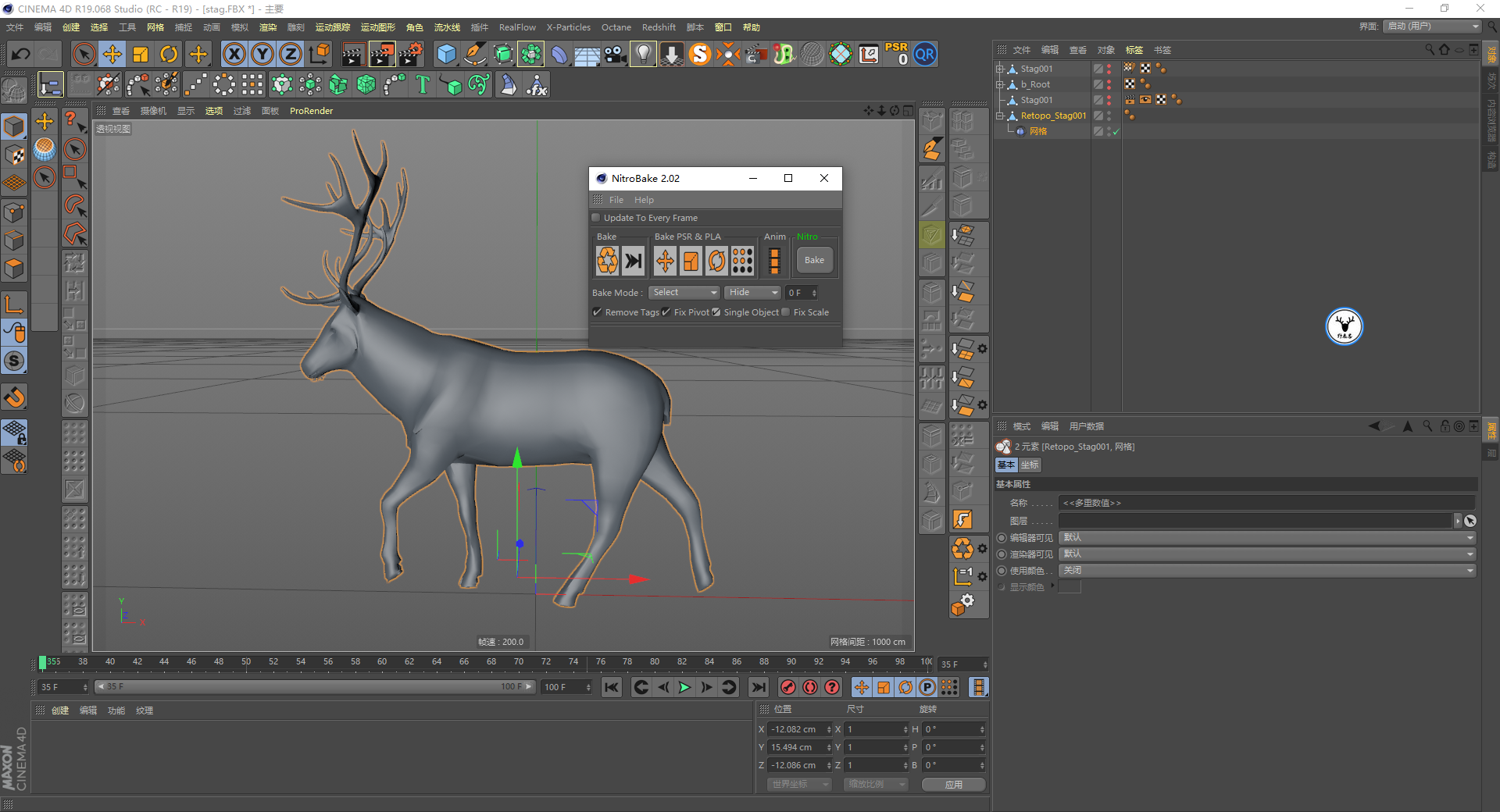
Task: Go to end of animation
Action: coord(758,687)
